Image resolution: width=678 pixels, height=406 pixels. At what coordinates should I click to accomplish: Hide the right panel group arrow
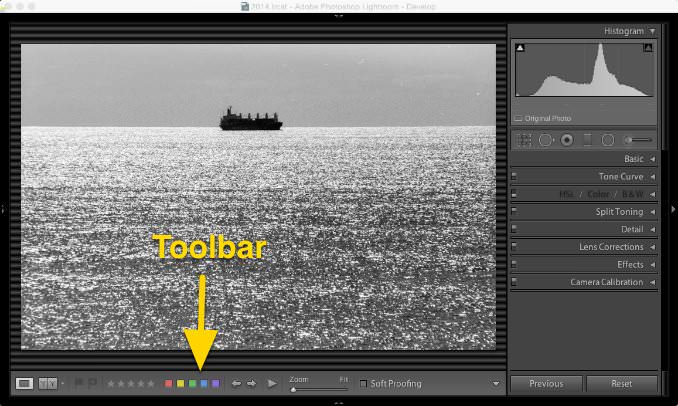point(673,209)
